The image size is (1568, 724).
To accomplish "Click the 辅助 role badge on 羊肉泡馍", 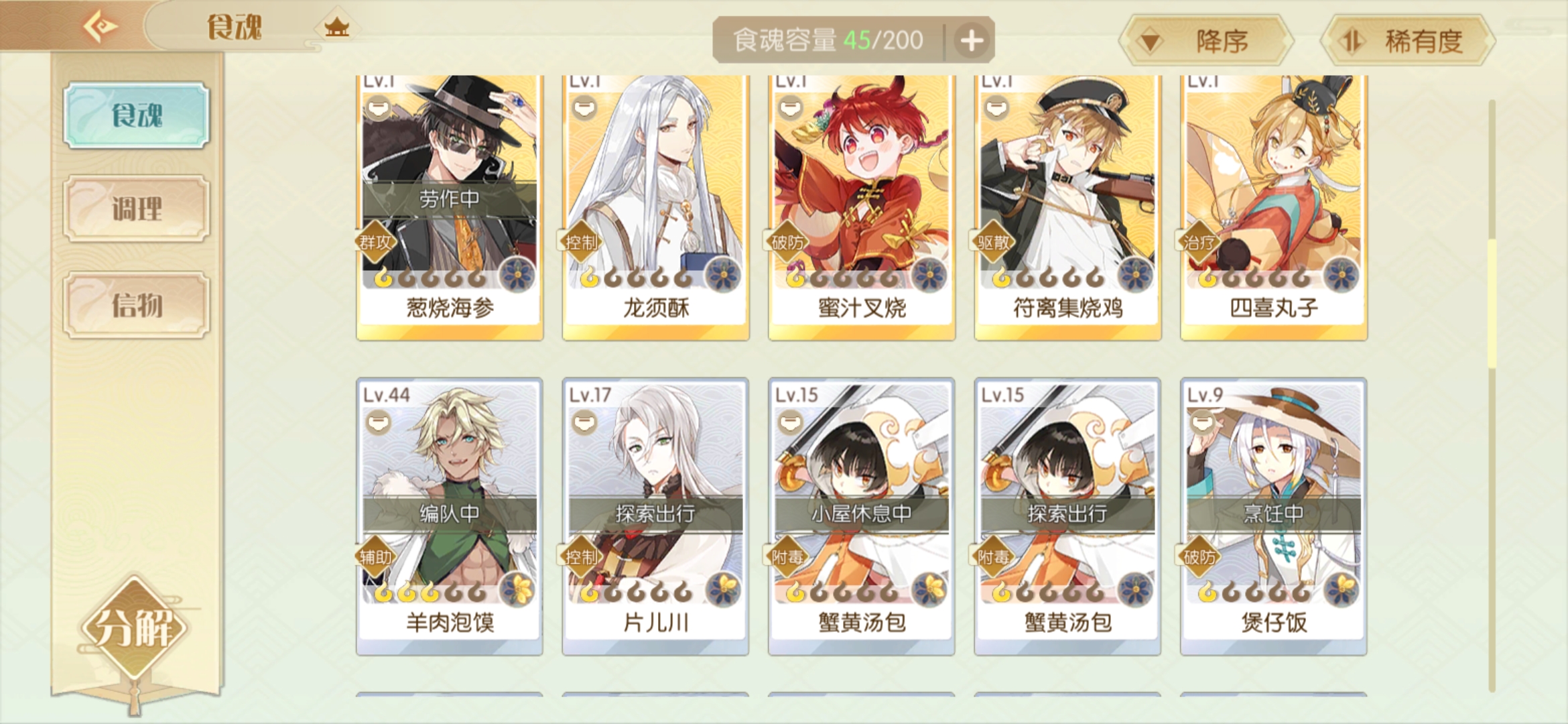I will [375, 556].
